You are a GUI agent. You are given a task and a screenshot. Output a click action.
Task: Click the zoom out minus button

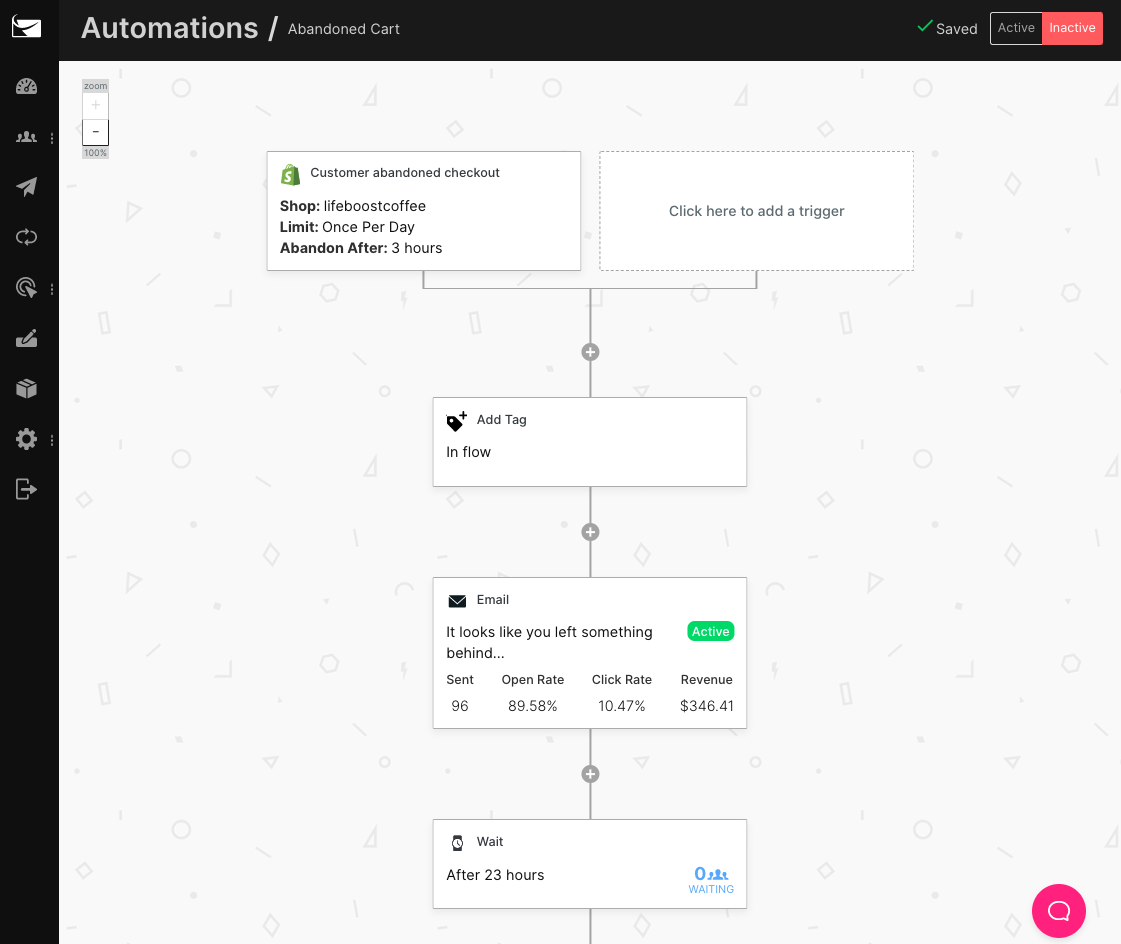pyautogui.click(x=95, y=132)
